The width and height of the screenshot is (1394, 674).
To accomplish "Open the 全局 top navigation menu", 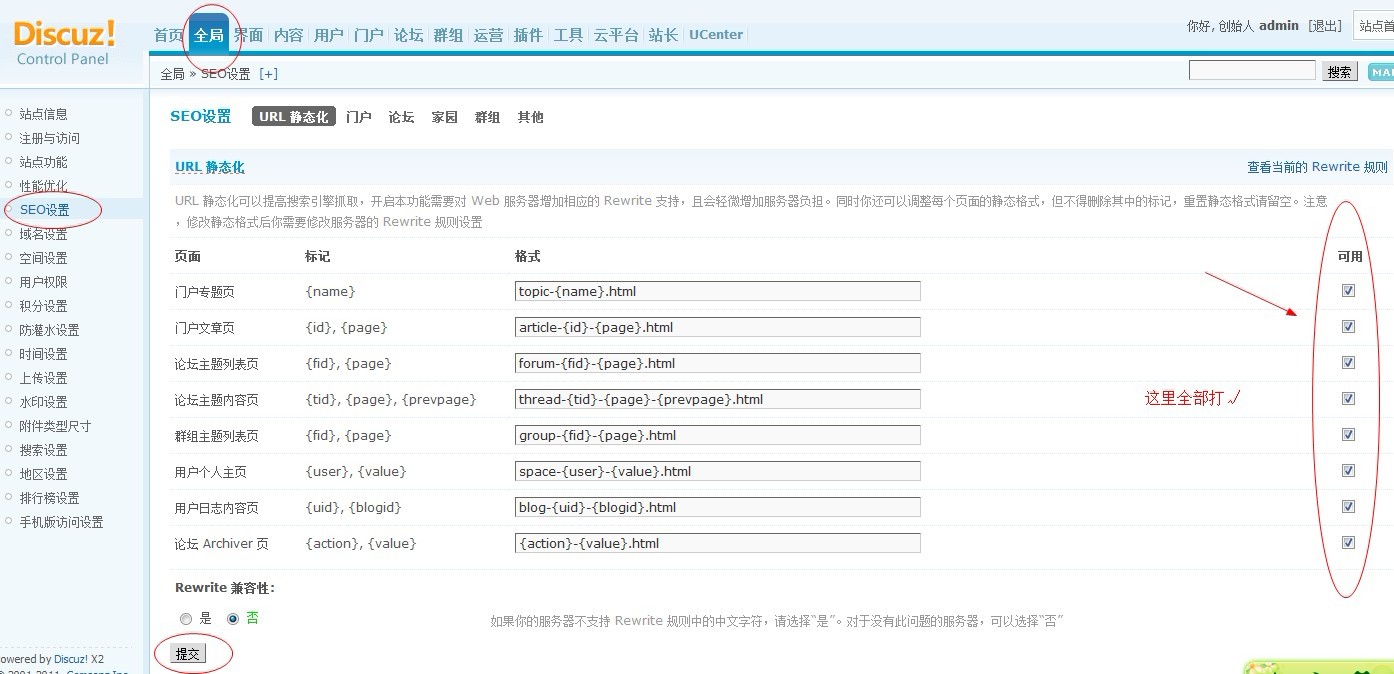I will coord(209,35).
